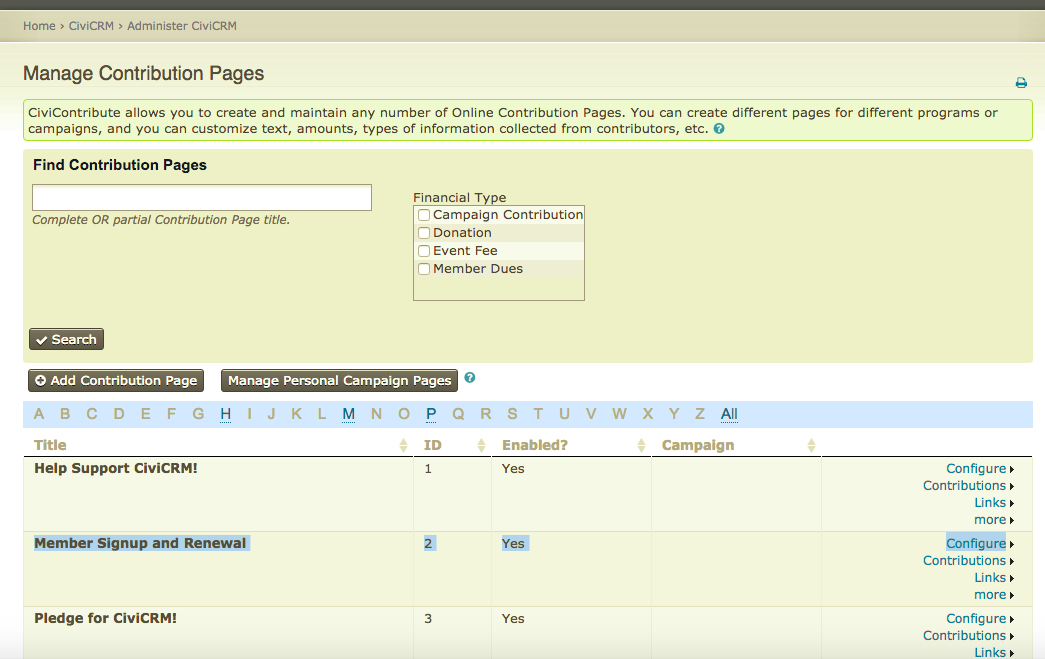The height and width of the screenshot is (659, 1045).
Task: Click the Manage Contribution Pages heading
Action: click(x=144, y=73)
